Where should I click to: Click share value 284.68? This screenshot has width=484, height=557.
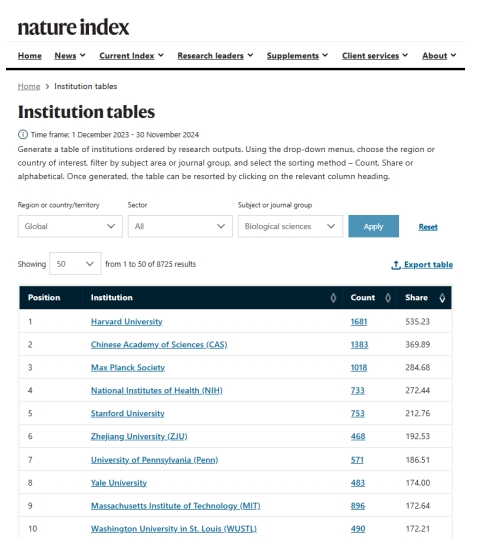[x=418, y=368]
